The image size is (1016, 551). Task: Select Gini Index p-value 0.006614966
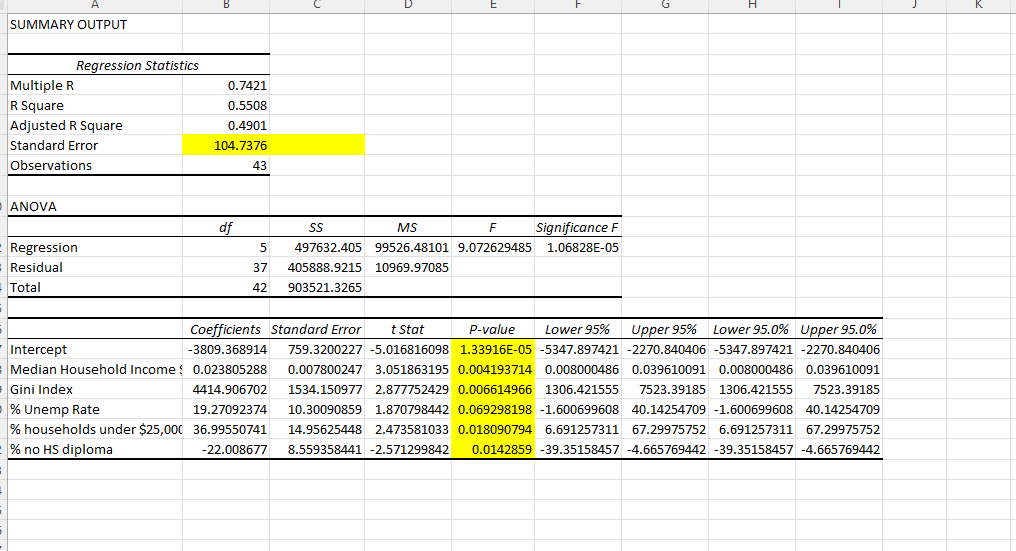[493, 390]
